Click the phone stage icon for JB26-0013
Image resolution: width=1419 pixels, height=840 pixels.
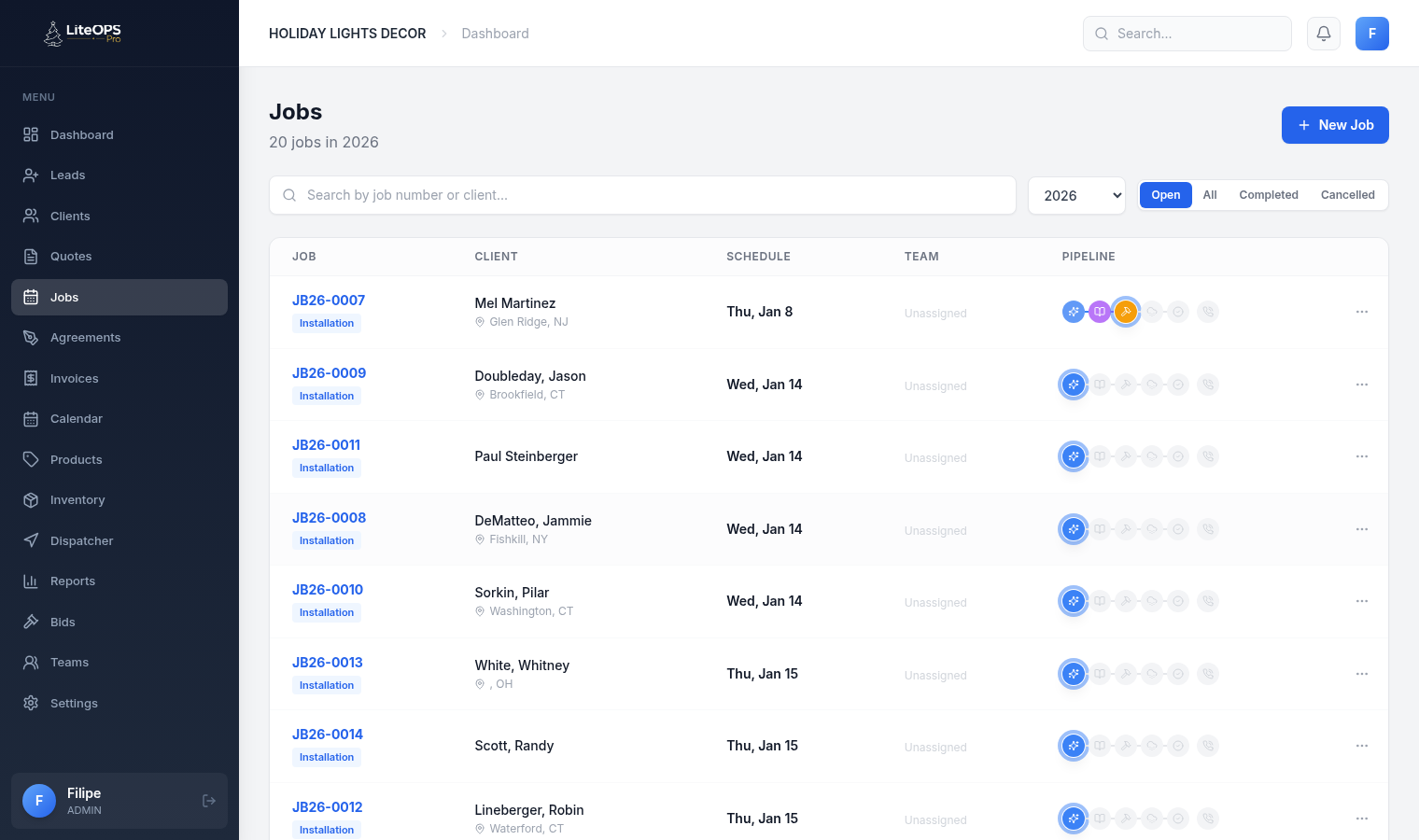pyautogui.click(x=1208, y=674)
